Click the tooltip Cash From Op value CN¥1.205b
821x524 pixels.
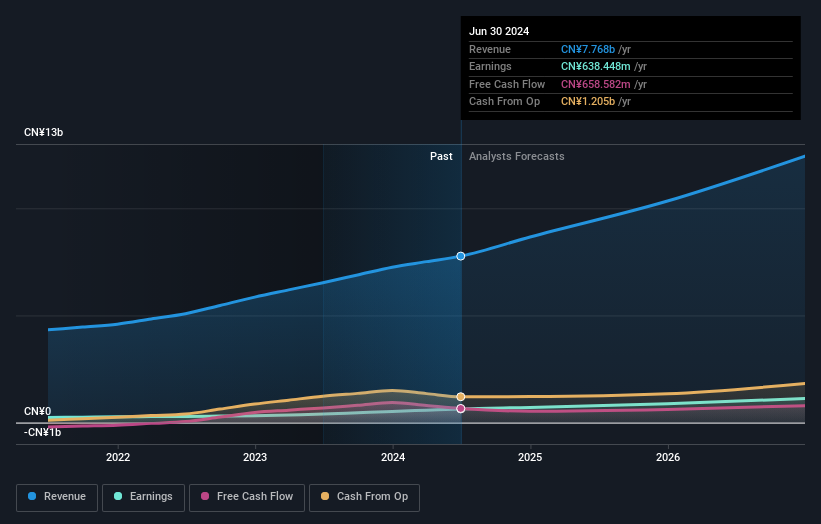pyautogui.click(x=588, y=102)
